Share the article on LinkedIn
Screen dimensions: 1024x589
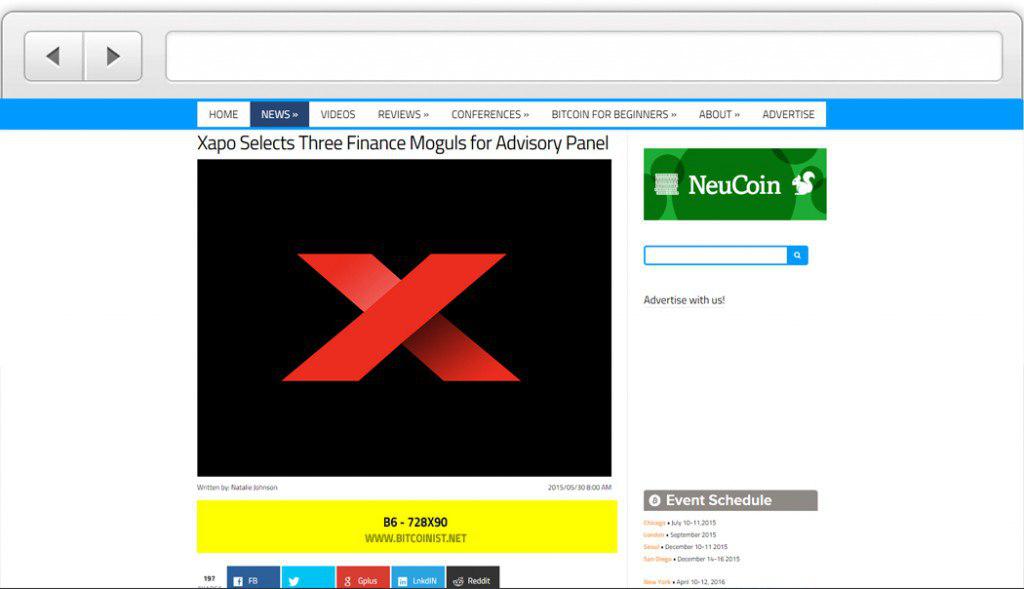point(417,579)
